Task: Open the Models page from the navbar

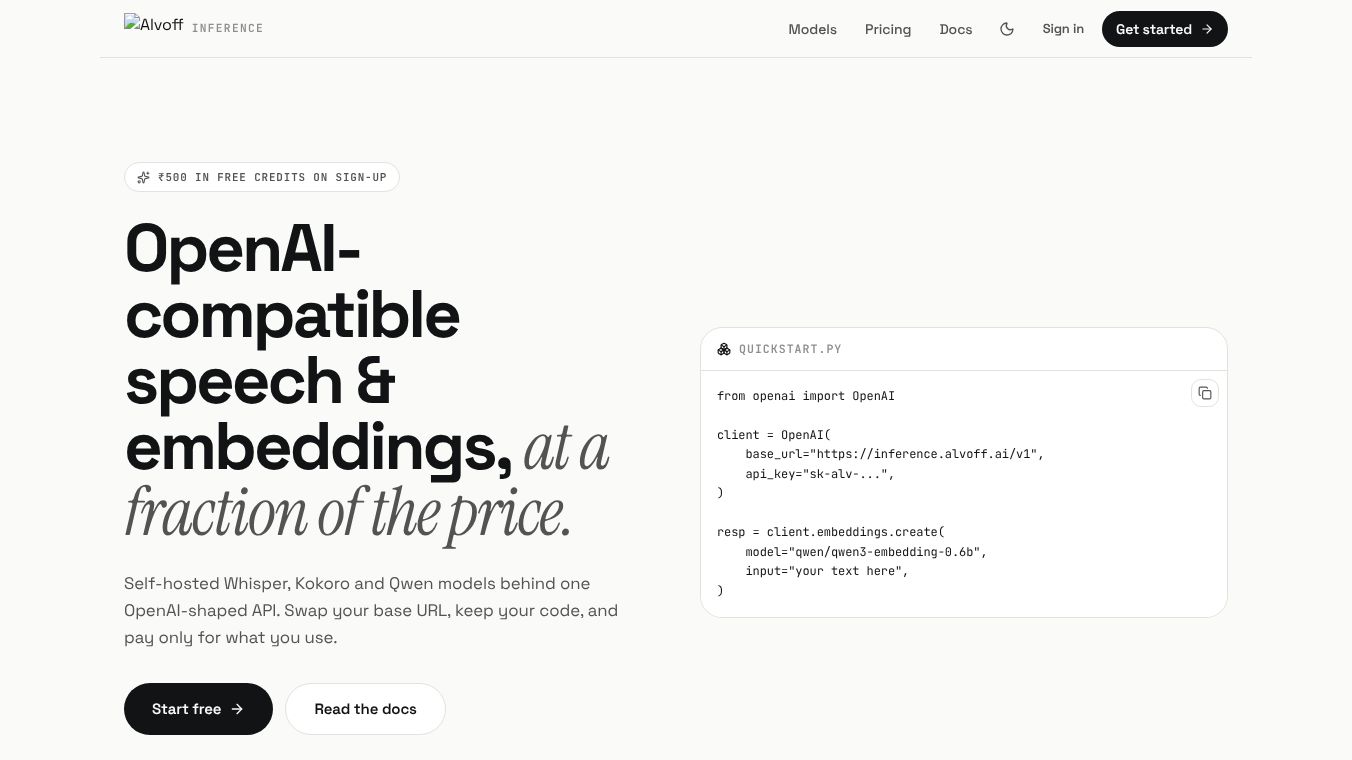Action: (812, 29)
